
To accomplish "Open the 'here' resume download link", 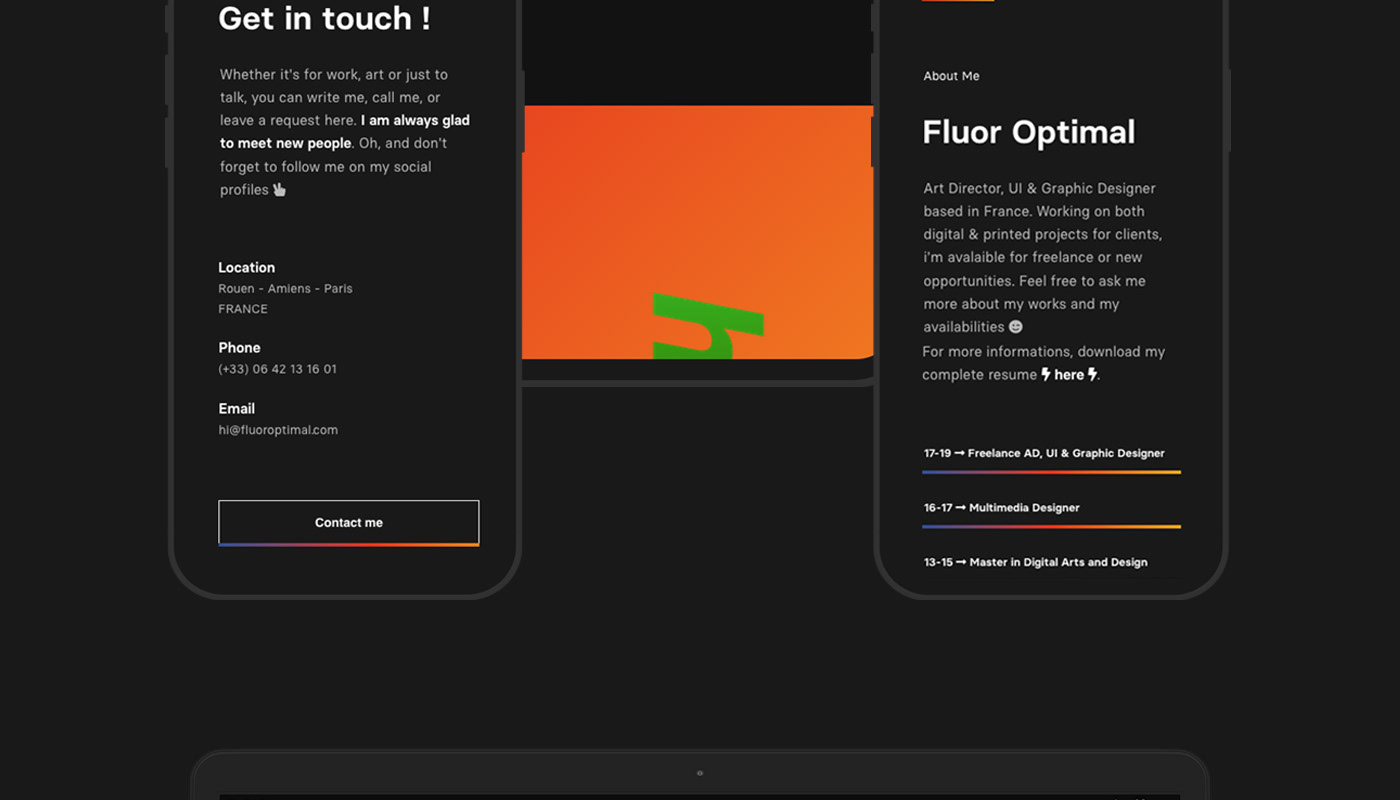I will tap(1069, 375).
